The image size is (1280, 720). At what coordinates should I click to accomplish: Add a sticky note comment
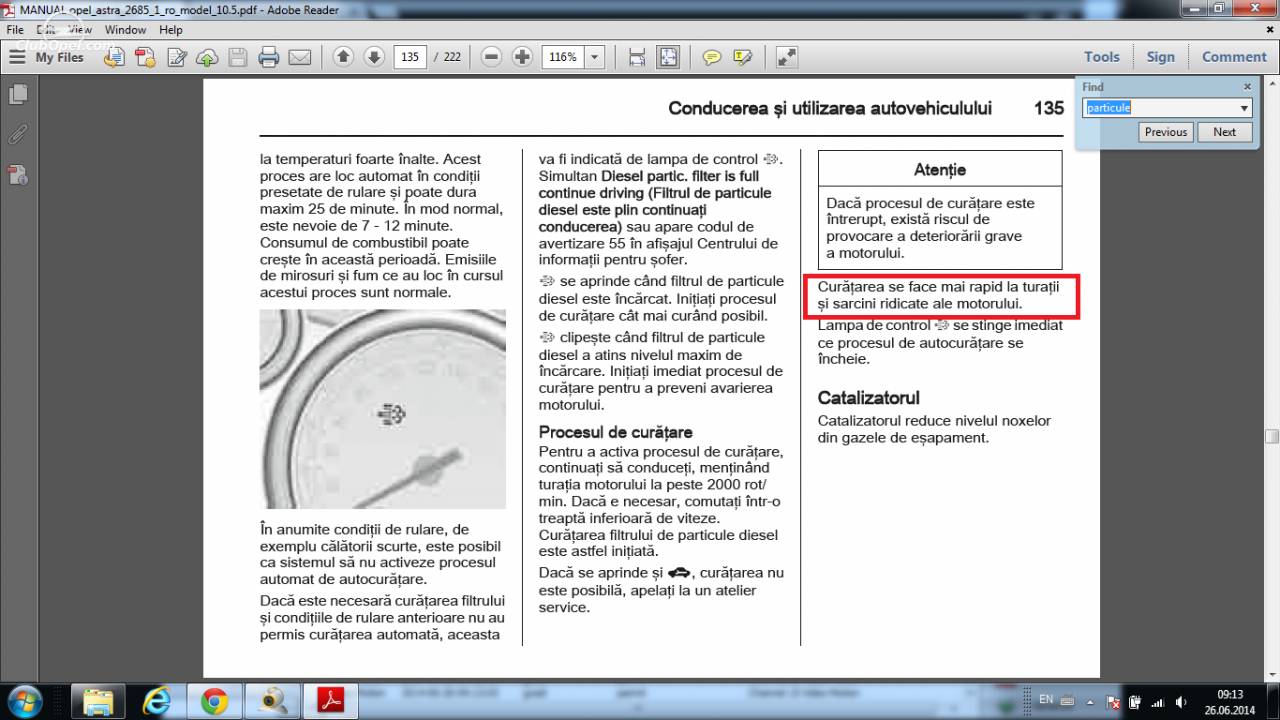point(712,57)
